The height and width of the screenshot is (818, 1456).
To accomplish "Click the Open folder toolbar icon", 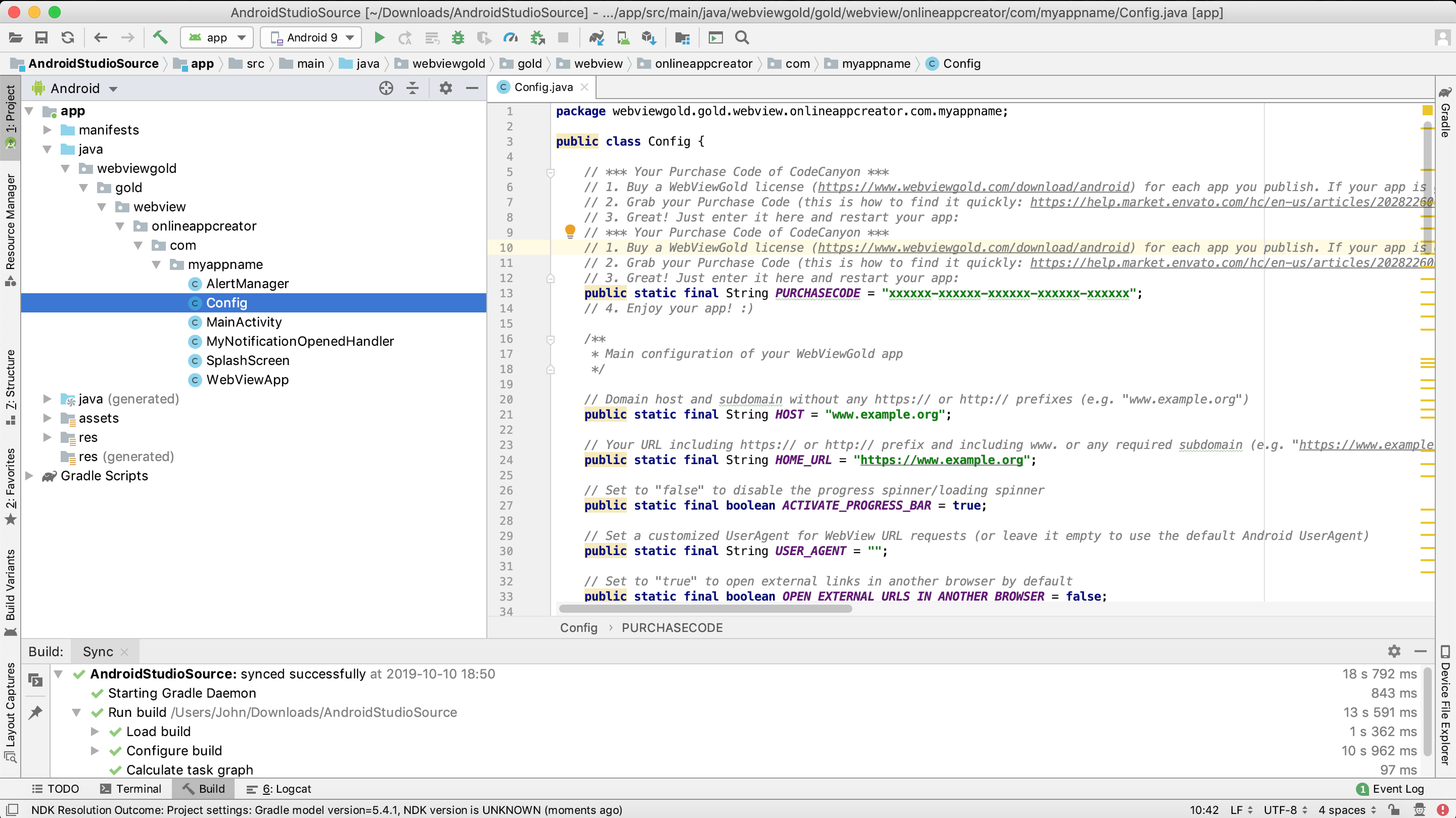I will point(16,38).
